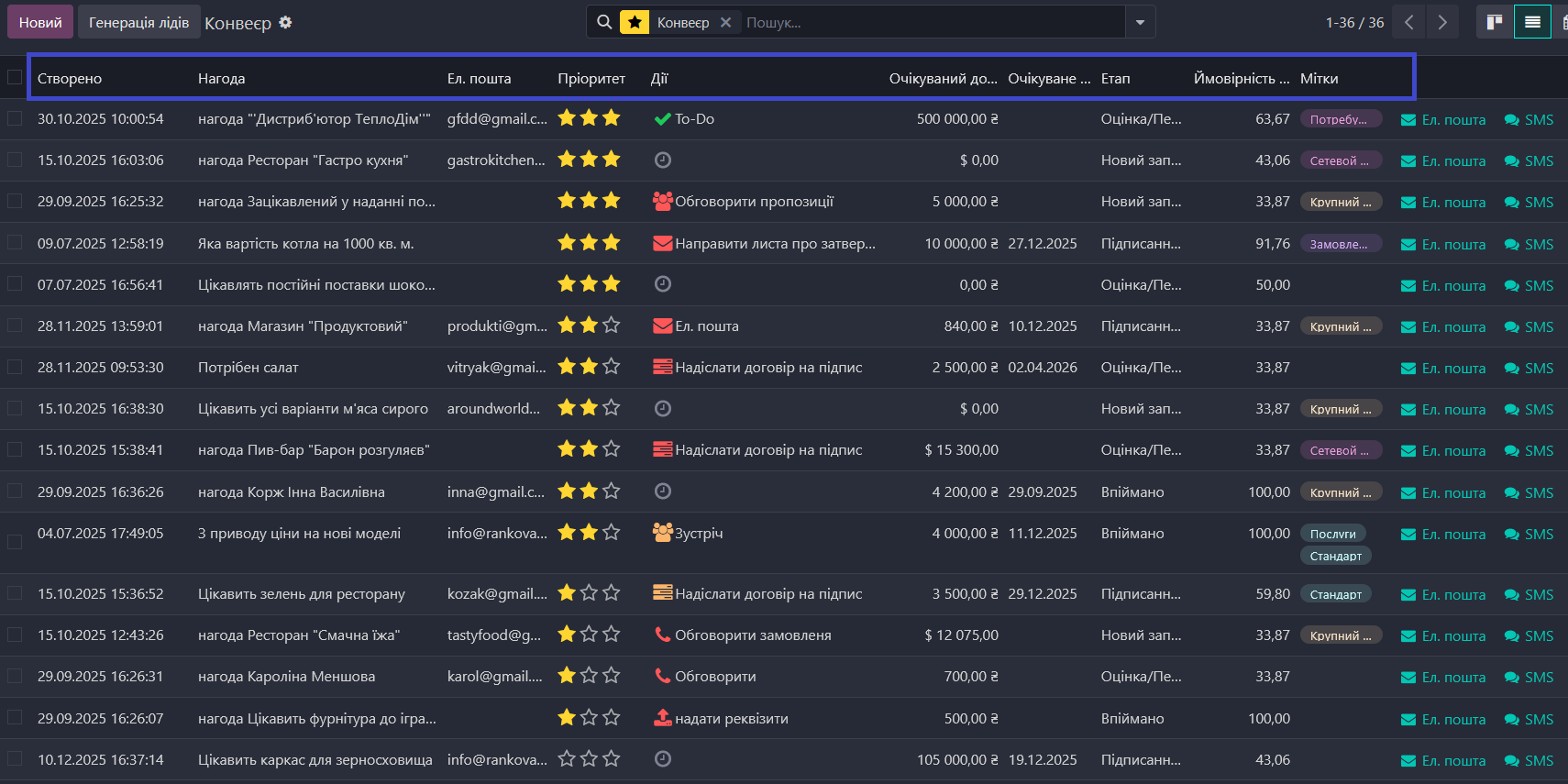
Task: Check the row for нагода Корж Інна Василівна
Action: pyautogui.click(x=15, y=491)
